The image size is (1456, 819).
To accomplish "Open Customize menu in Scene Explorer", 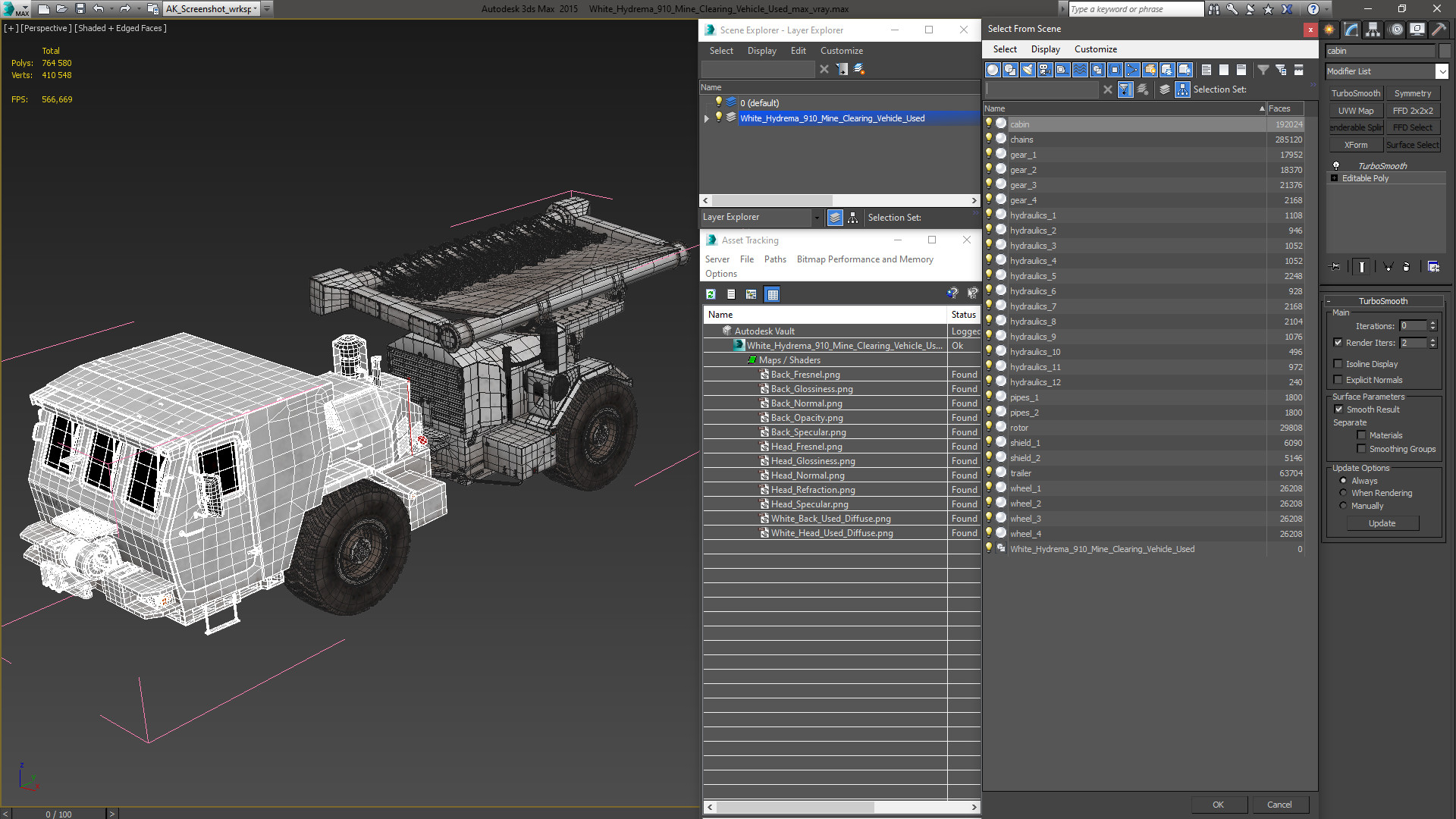I will click(842, 51).
